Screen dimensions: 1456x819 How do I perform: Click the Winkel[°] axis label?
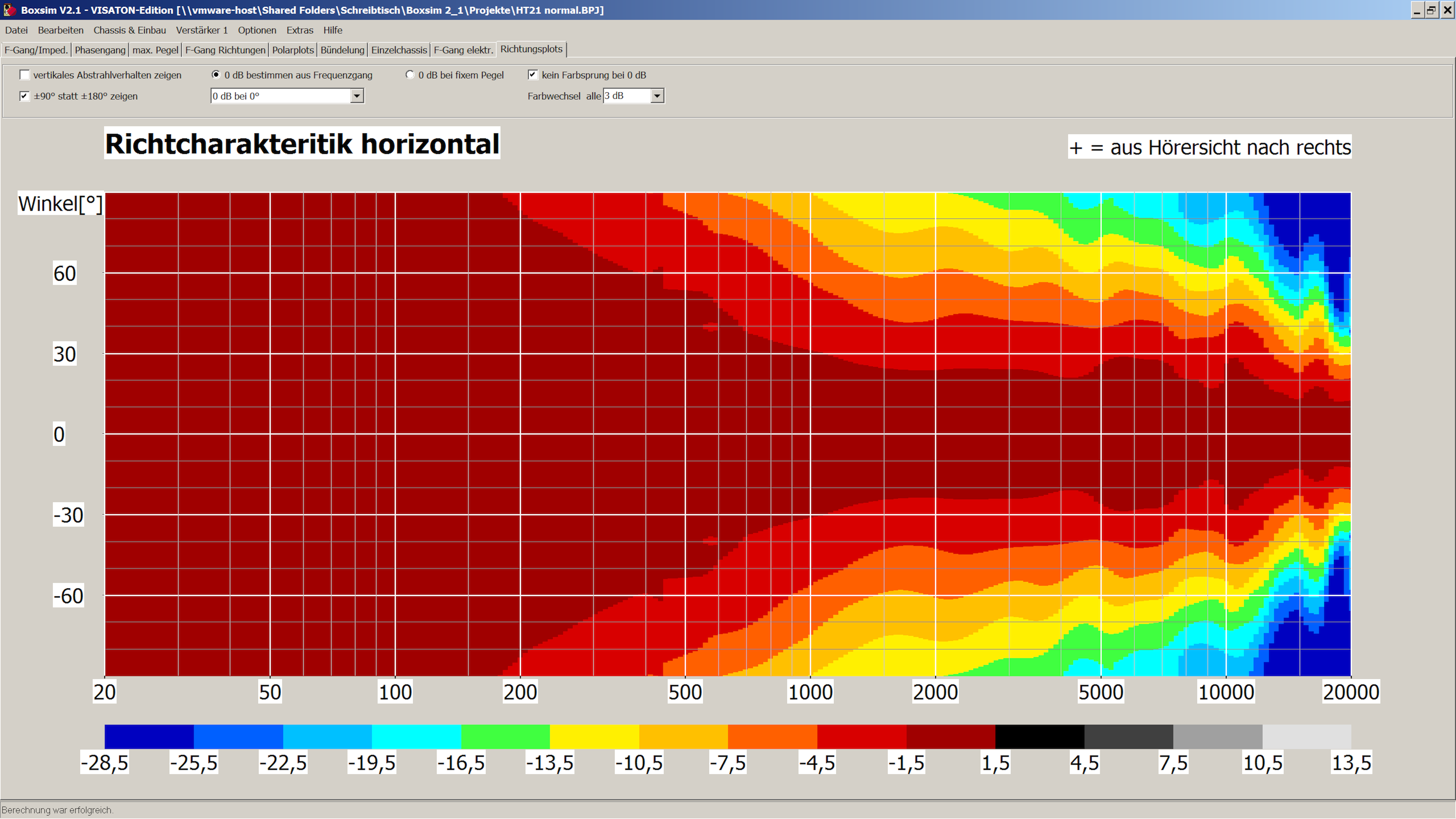[60, 204]
